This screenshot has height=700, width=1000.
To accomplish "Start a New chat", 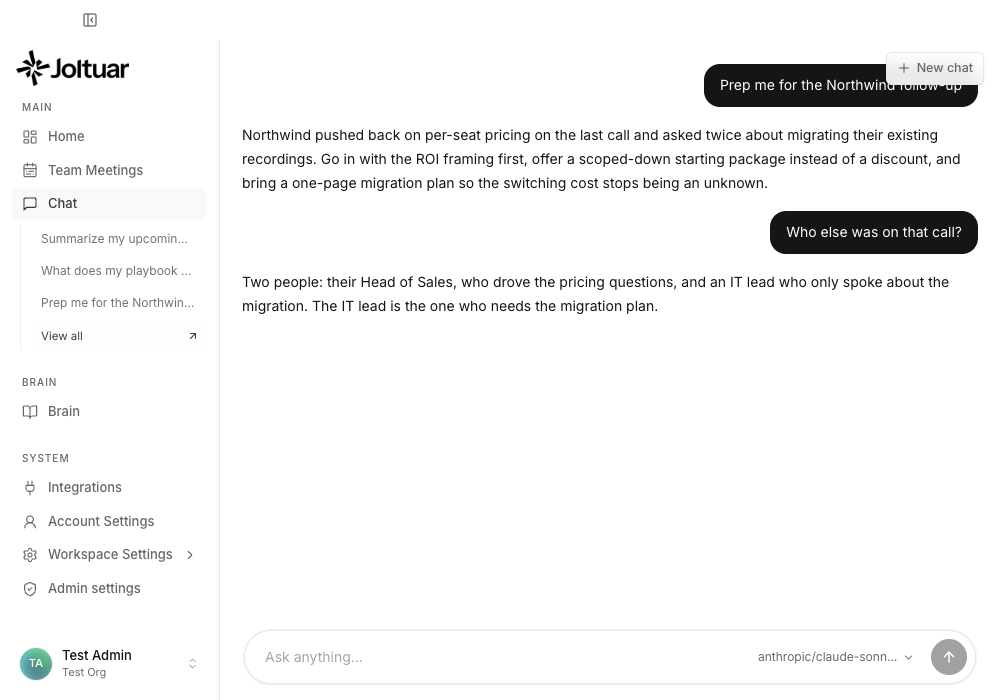I will point(935,68).
